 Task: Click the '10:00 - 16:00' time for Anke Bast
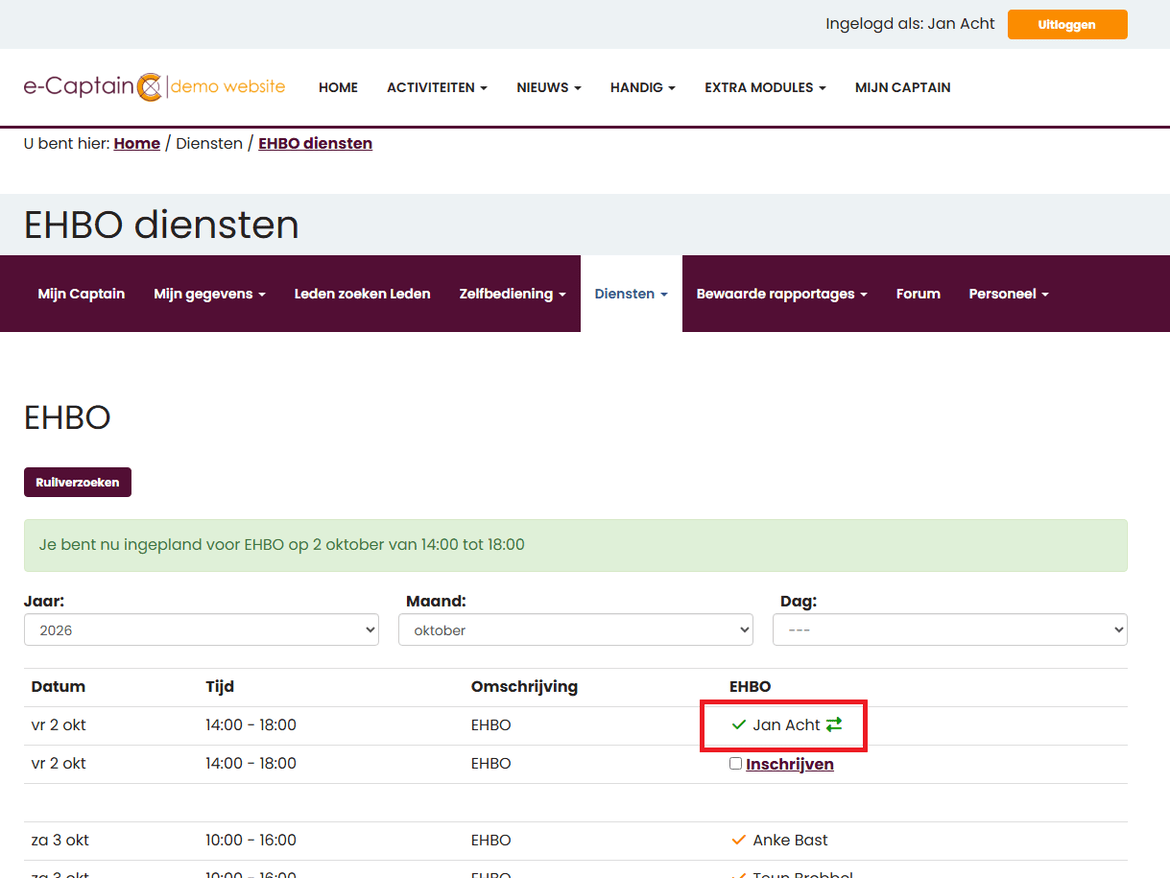pyautogui.click(x=251, y=840)
